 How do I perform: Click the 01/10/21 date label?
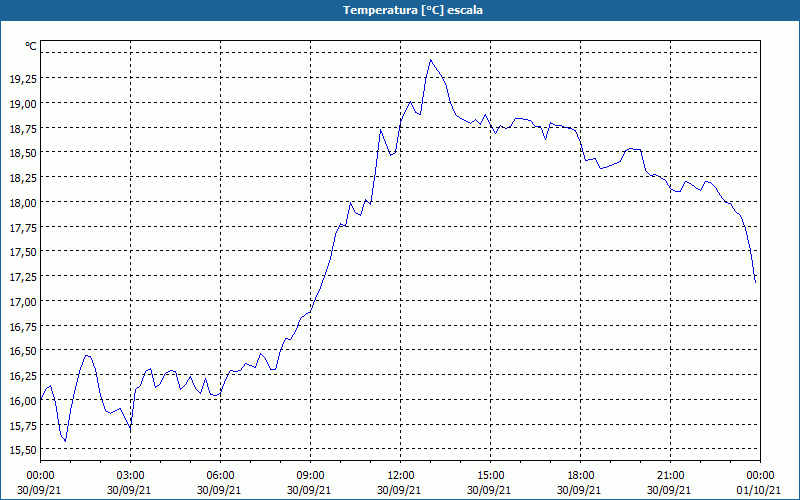click(759, 490)
